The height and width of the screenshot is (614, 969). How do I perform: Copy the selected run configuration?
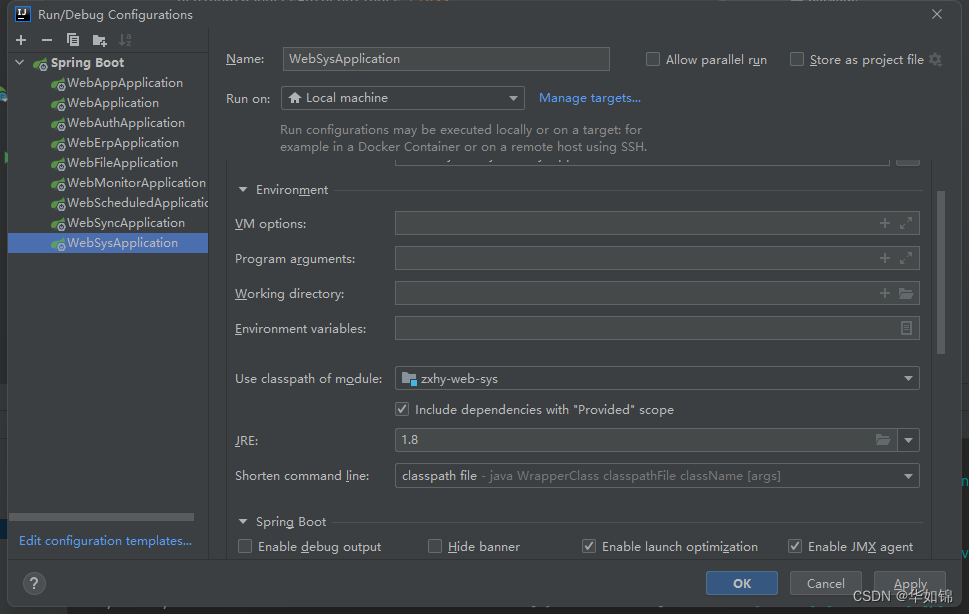(x=73, y=40)
